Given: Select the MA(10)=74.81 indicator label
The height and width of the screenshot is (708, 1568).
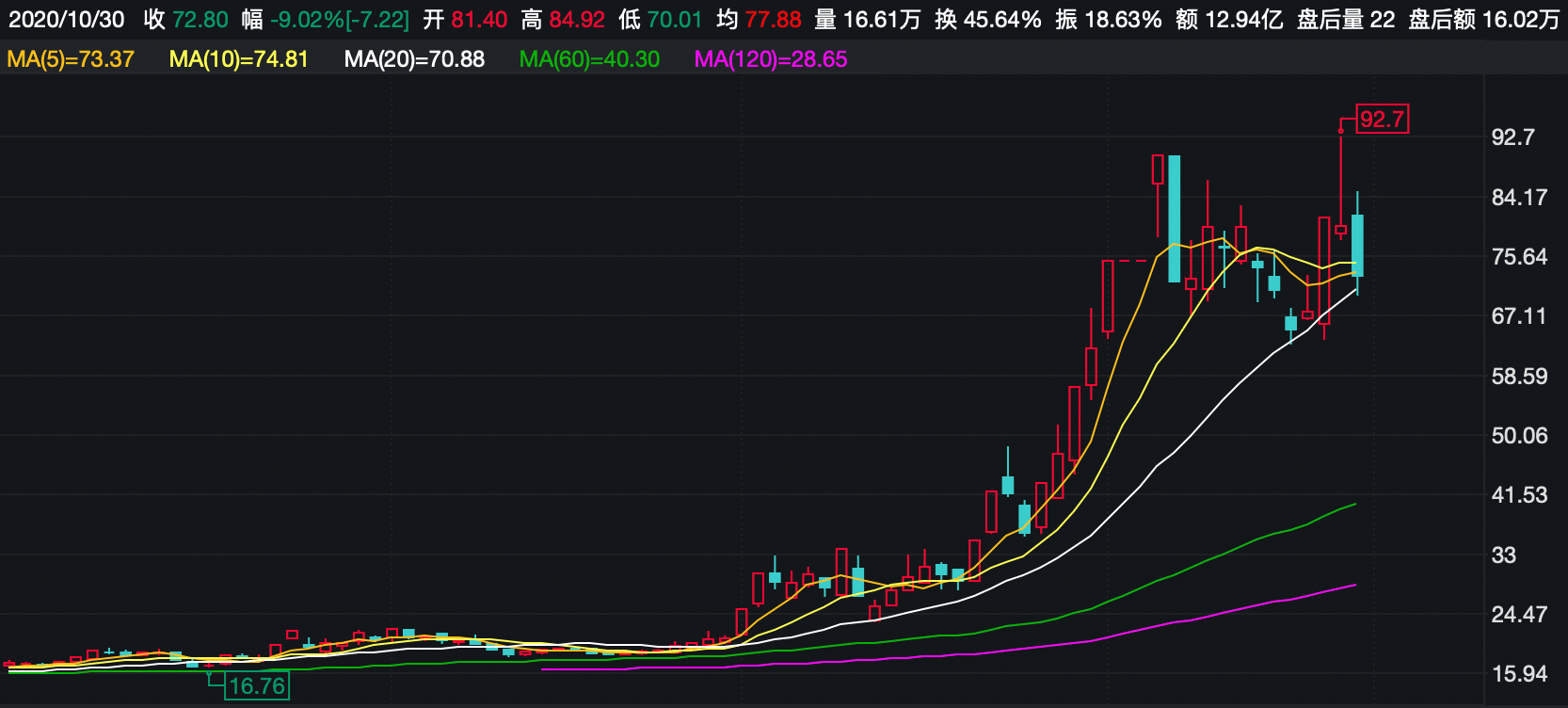Looking at the screenshot, I should click(x=239, y=59).
